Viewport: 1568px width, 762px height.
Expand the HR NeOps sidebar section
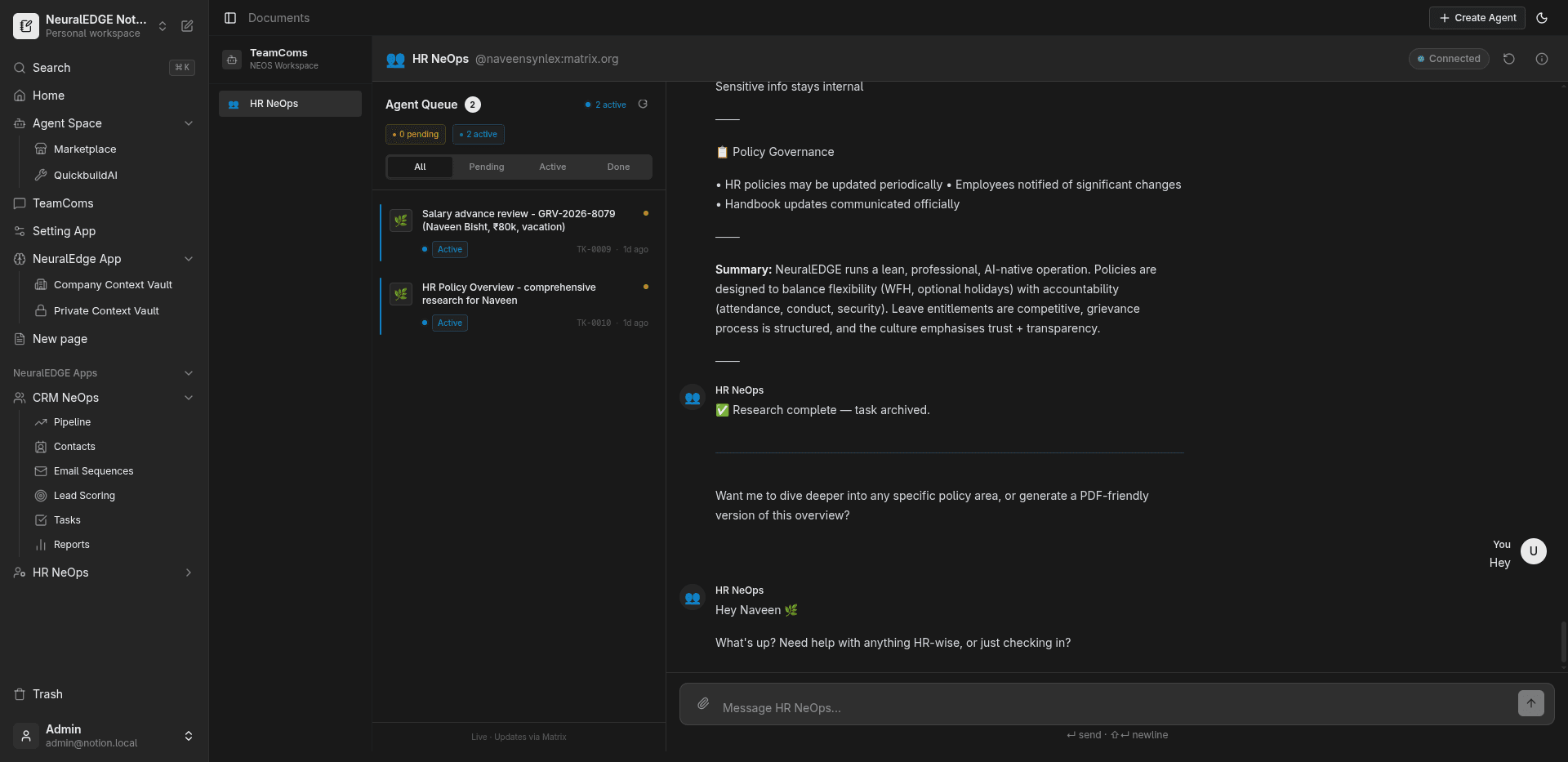pyautogui.click(x=189, y=573)
